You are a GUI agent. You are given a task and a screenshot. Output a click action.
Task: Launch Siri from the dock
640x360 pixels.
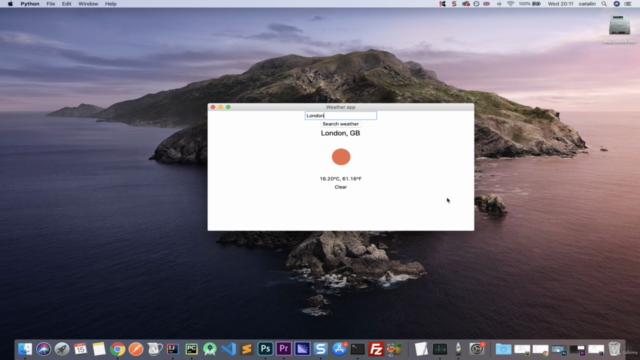tap(43, 349)
